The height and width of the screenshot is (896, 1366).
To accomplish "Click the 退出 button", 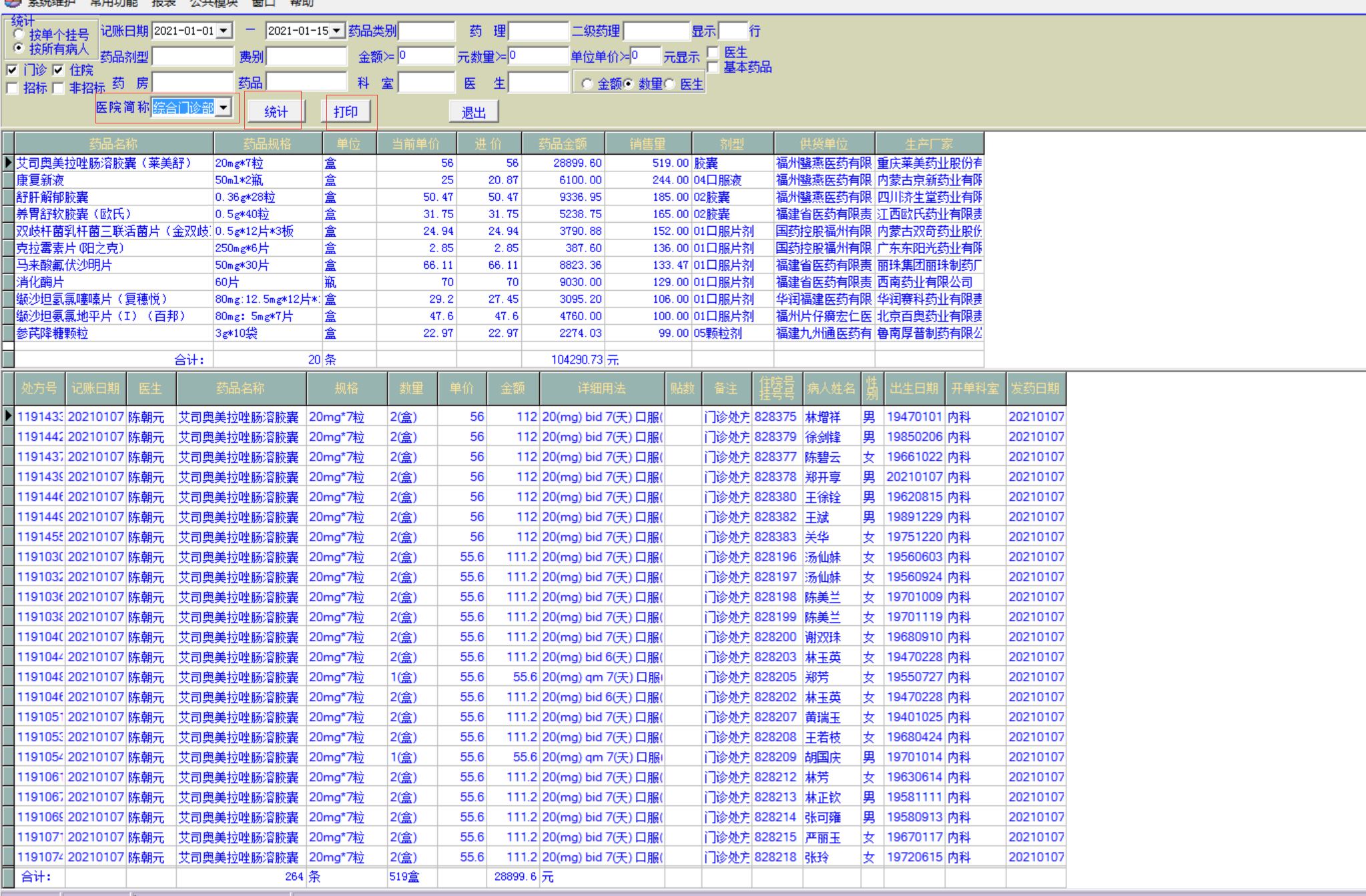I will [474, 112].
